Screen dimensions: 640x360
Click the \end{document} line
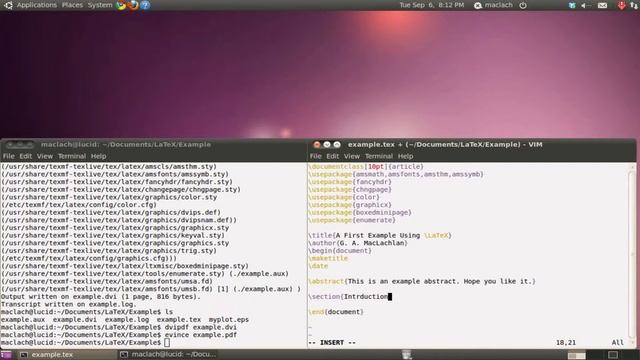click(x=336, y=312)
